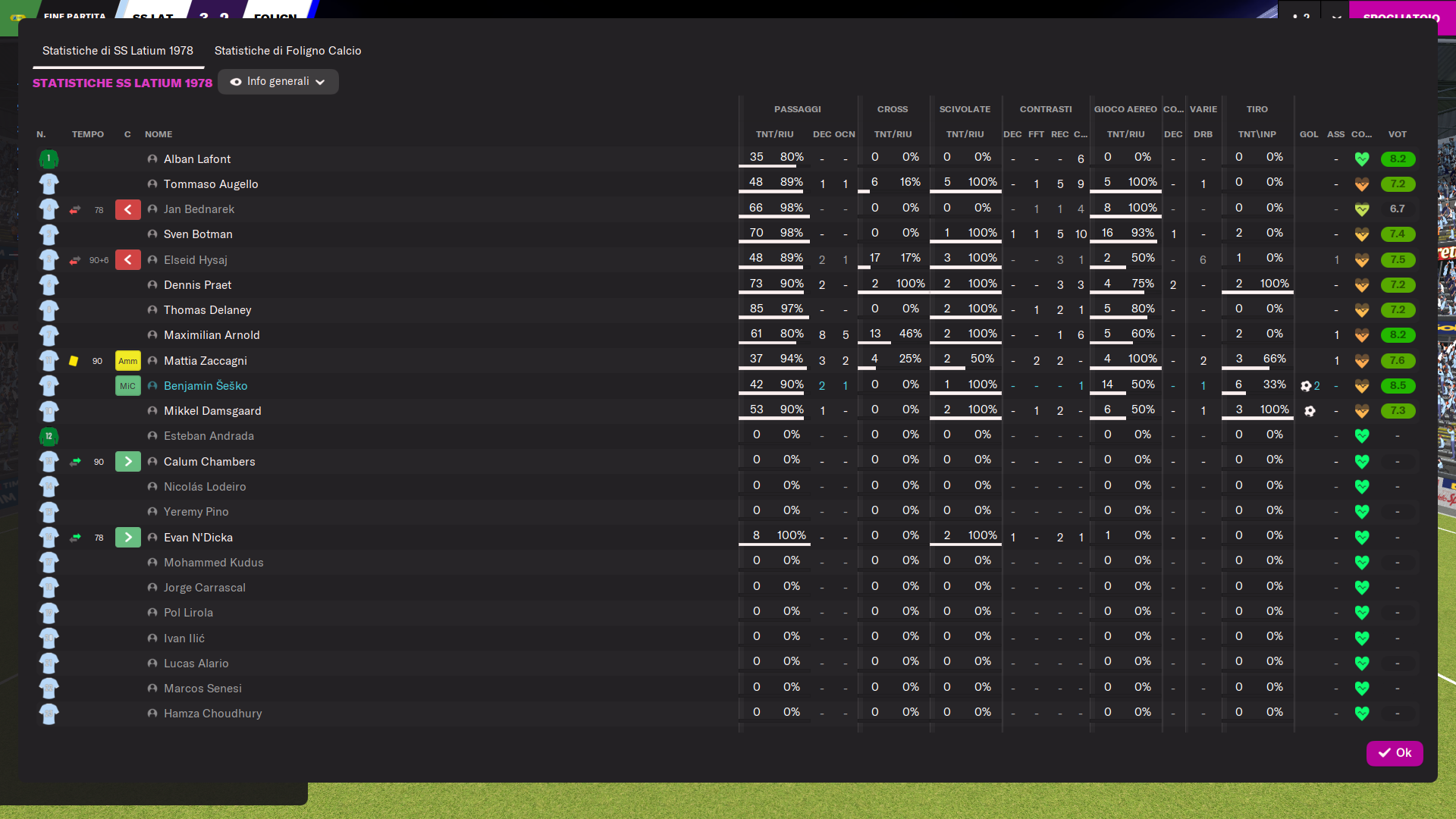Sort by ASS column header
The image size is (1456, 819).
coord(1336,134)
